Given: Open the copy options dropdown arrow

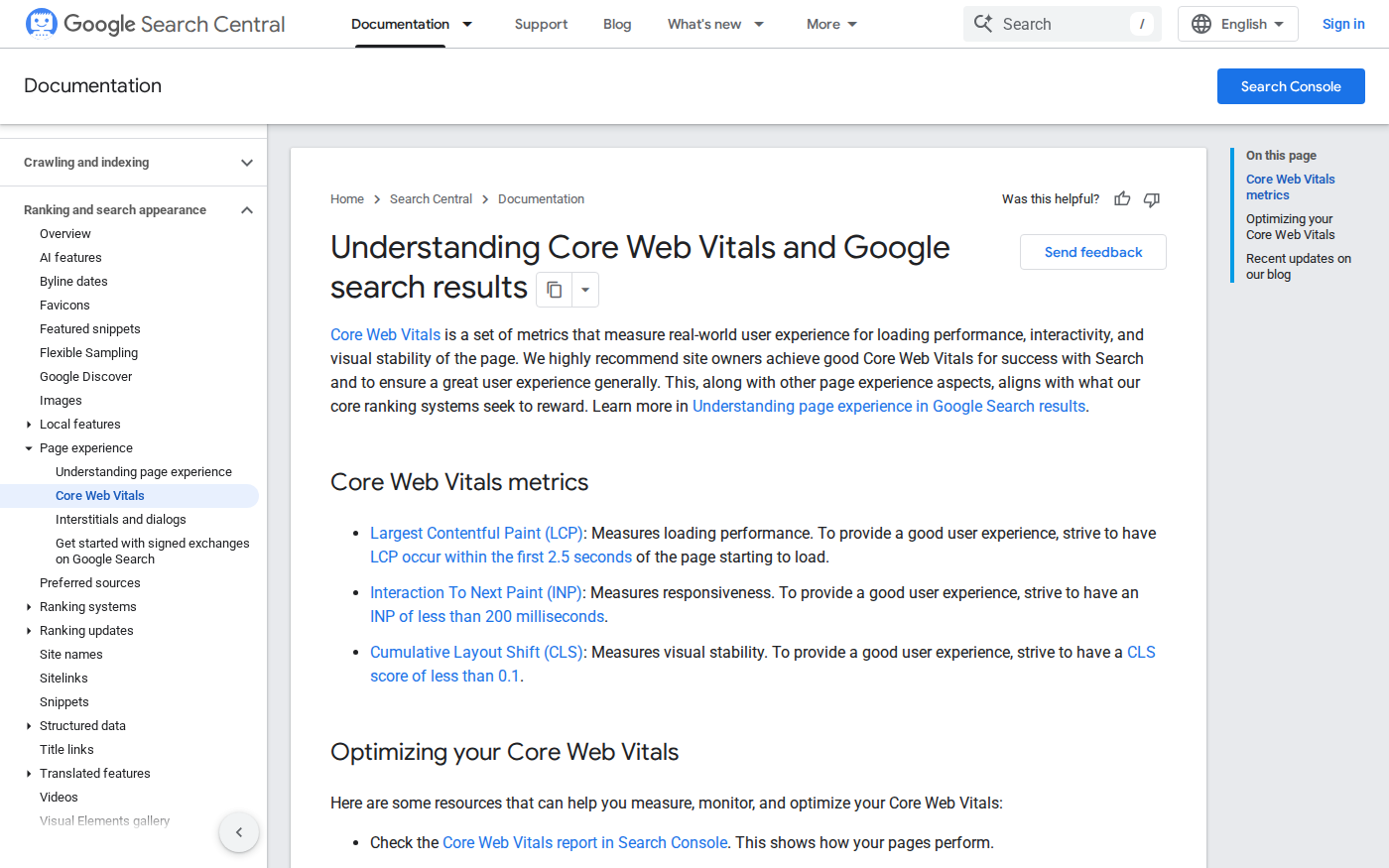Looking at the screenshot, I should pos(585,290).
